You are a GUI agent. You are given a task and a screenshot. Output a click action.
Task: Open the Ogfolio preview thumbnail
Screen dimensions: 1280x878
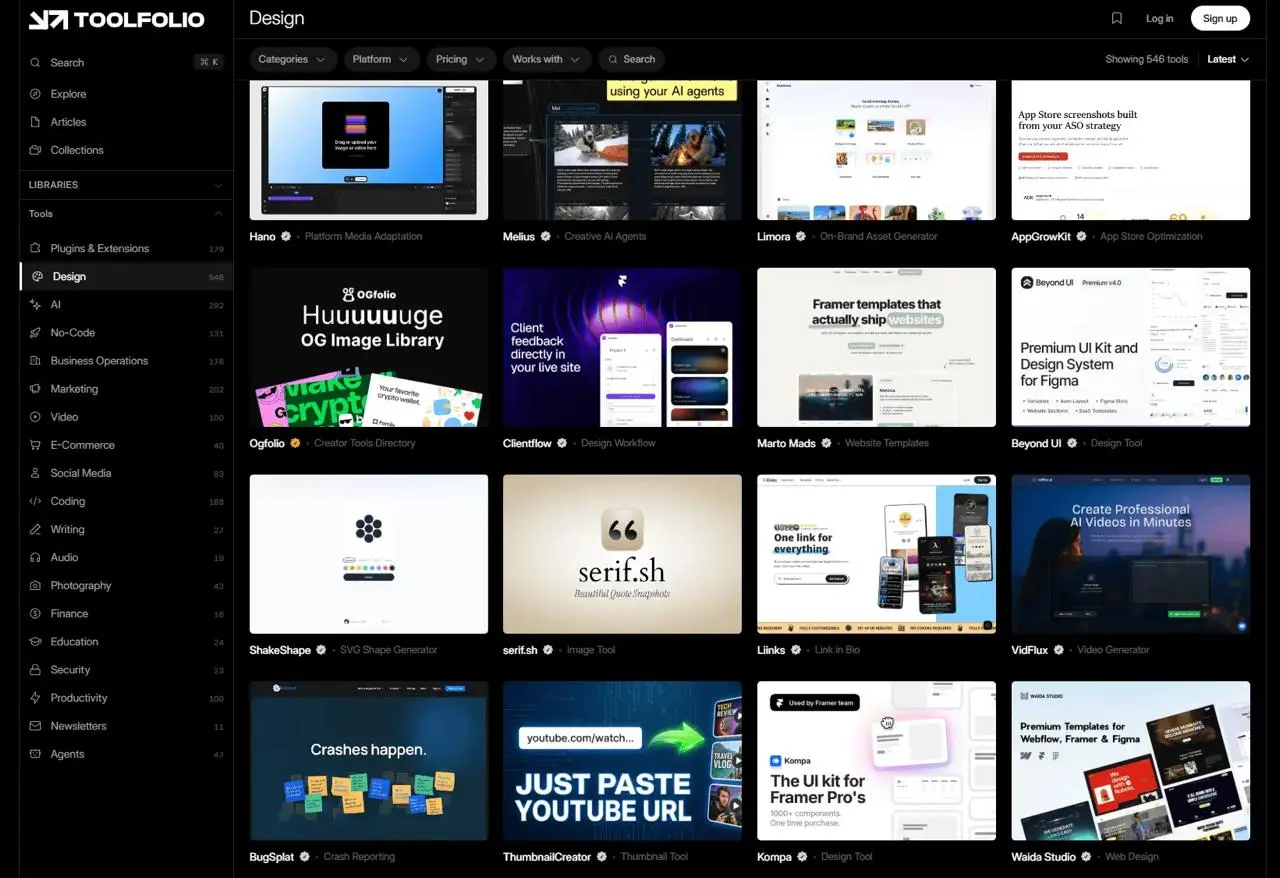(x=369, y=347)
